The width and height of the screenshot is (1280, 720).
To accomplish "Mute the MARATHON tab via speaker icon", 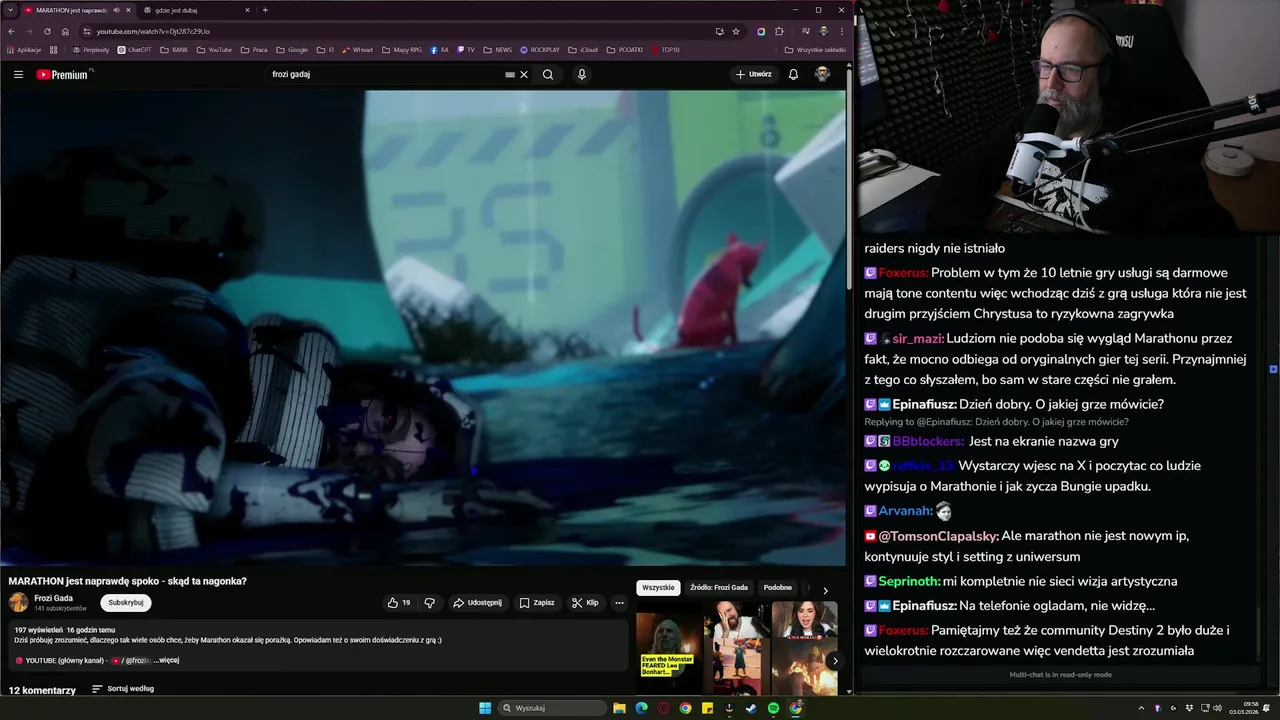I will [116, 10].
